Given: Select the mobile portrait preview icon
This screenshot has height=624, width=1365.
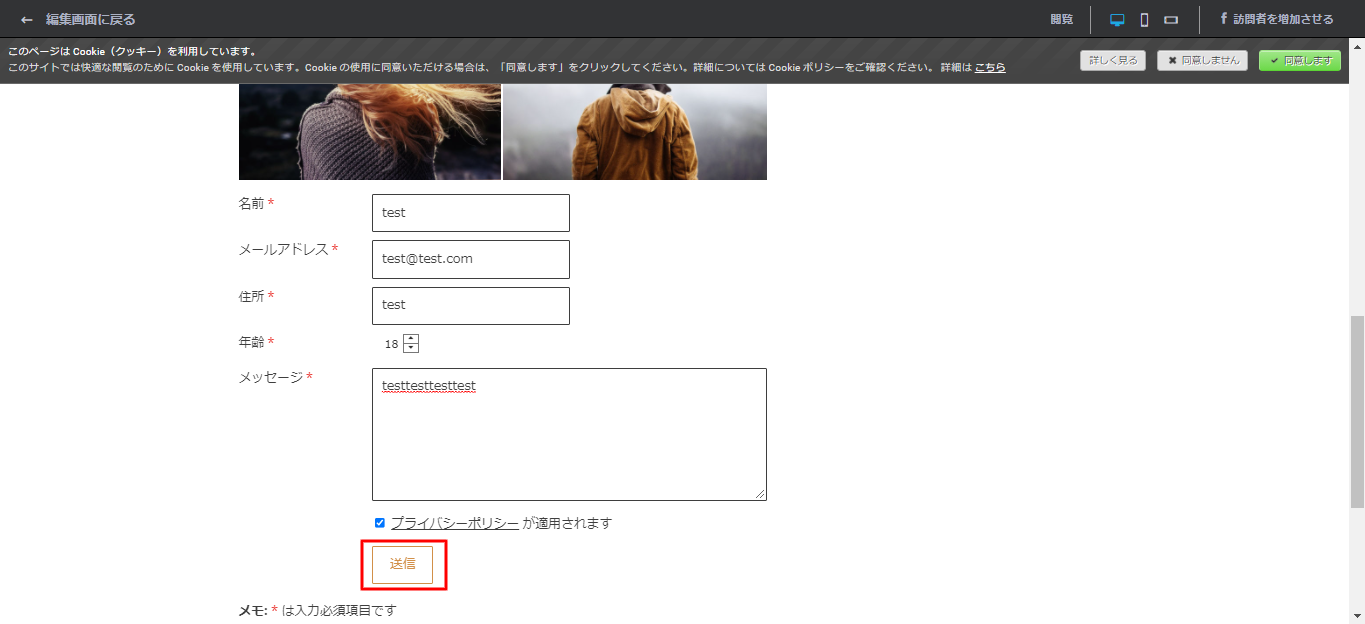Looking at the screenshot, I should (x=1144, y=20).
